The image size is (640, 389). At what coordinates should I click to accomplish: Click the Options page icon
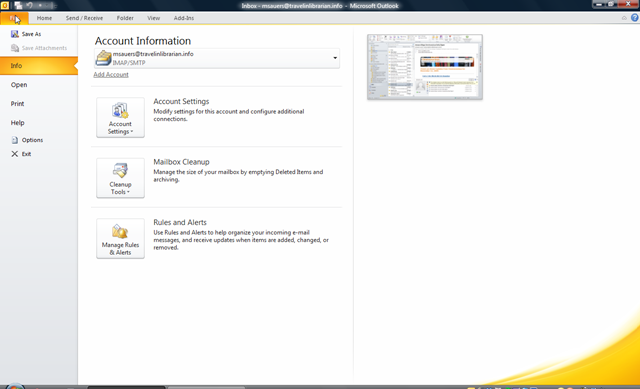[15, 140]
